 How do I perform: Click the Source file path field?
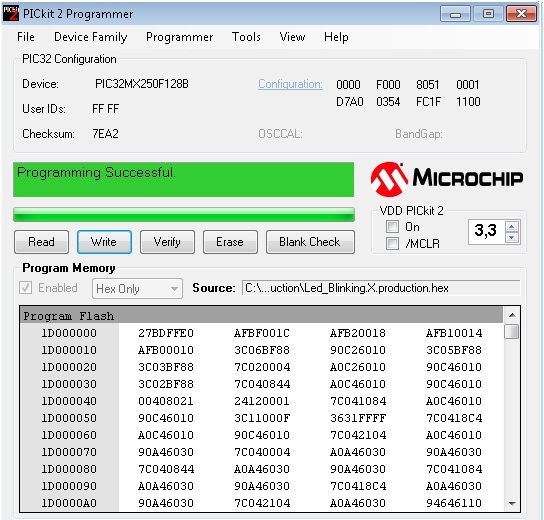pyautogui.click(x=381, y=288)
